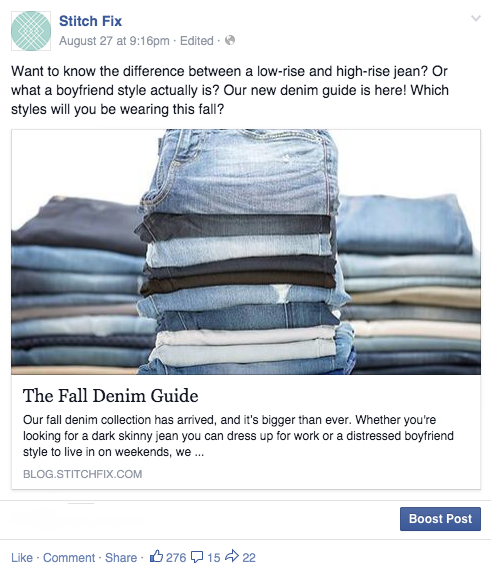
Task: Select the Comment link below the post
Action: [69, 557]
